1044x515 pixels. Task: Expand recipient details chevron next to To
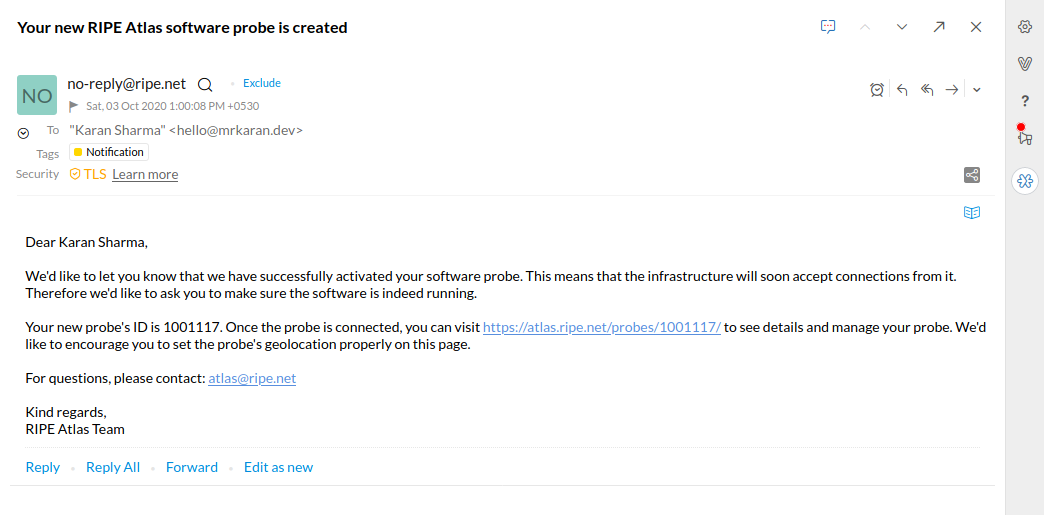point(23,134)
